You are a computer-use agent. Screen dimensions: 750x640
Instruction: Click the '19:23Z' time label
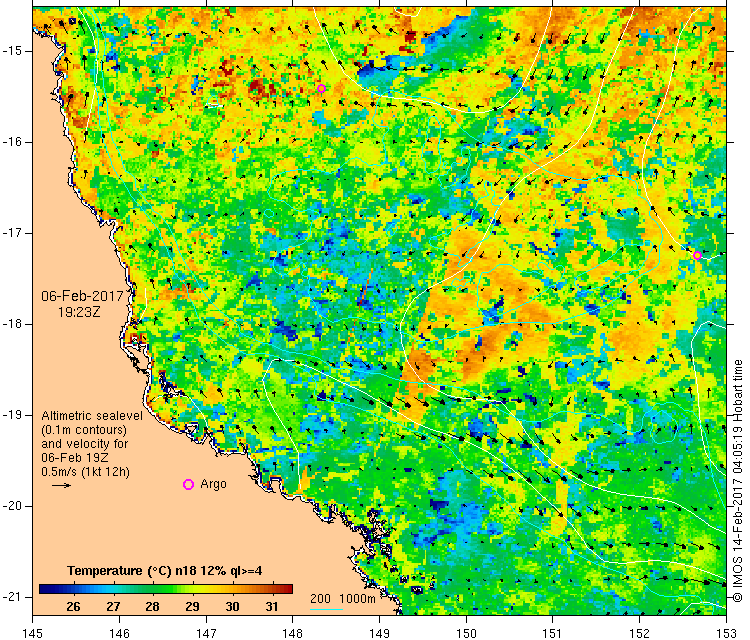click(79, 312)
